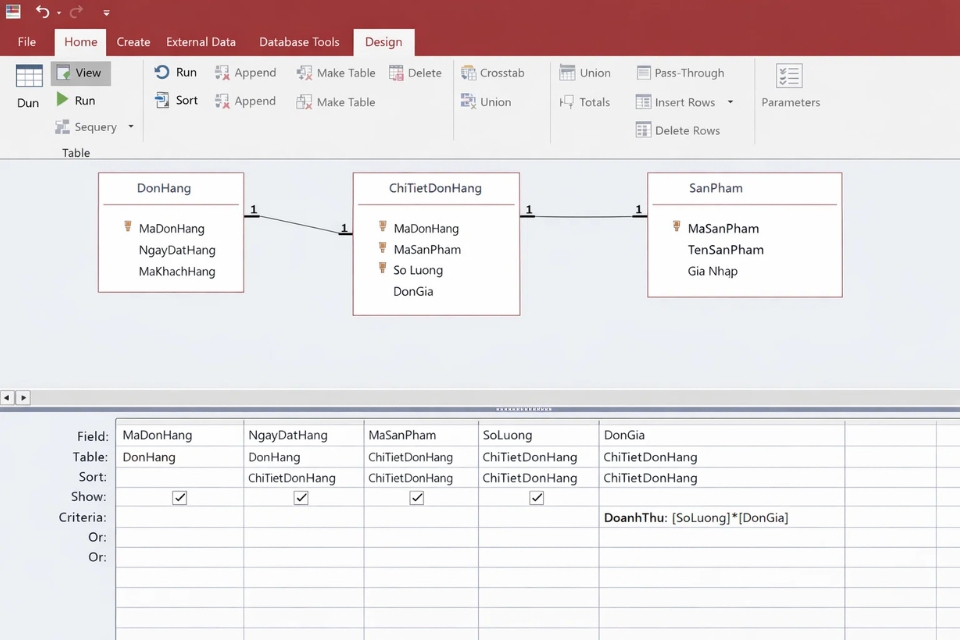Open the External Data tab
This screenshot has width=960, height=640.
click(x=201, y=42)
